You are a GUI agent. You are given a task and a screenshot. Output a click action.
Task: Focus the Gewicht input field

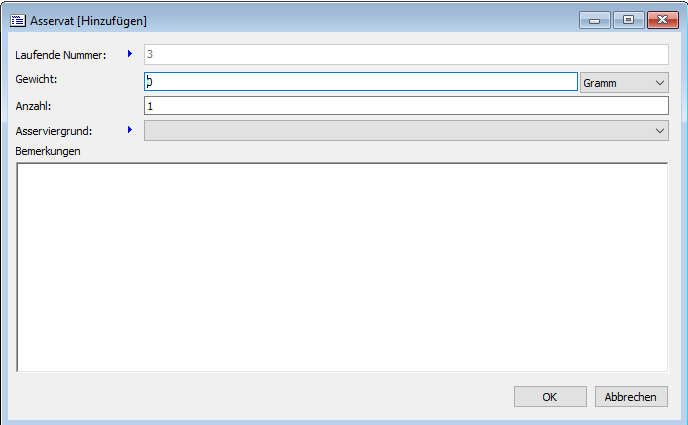(360, 82)
